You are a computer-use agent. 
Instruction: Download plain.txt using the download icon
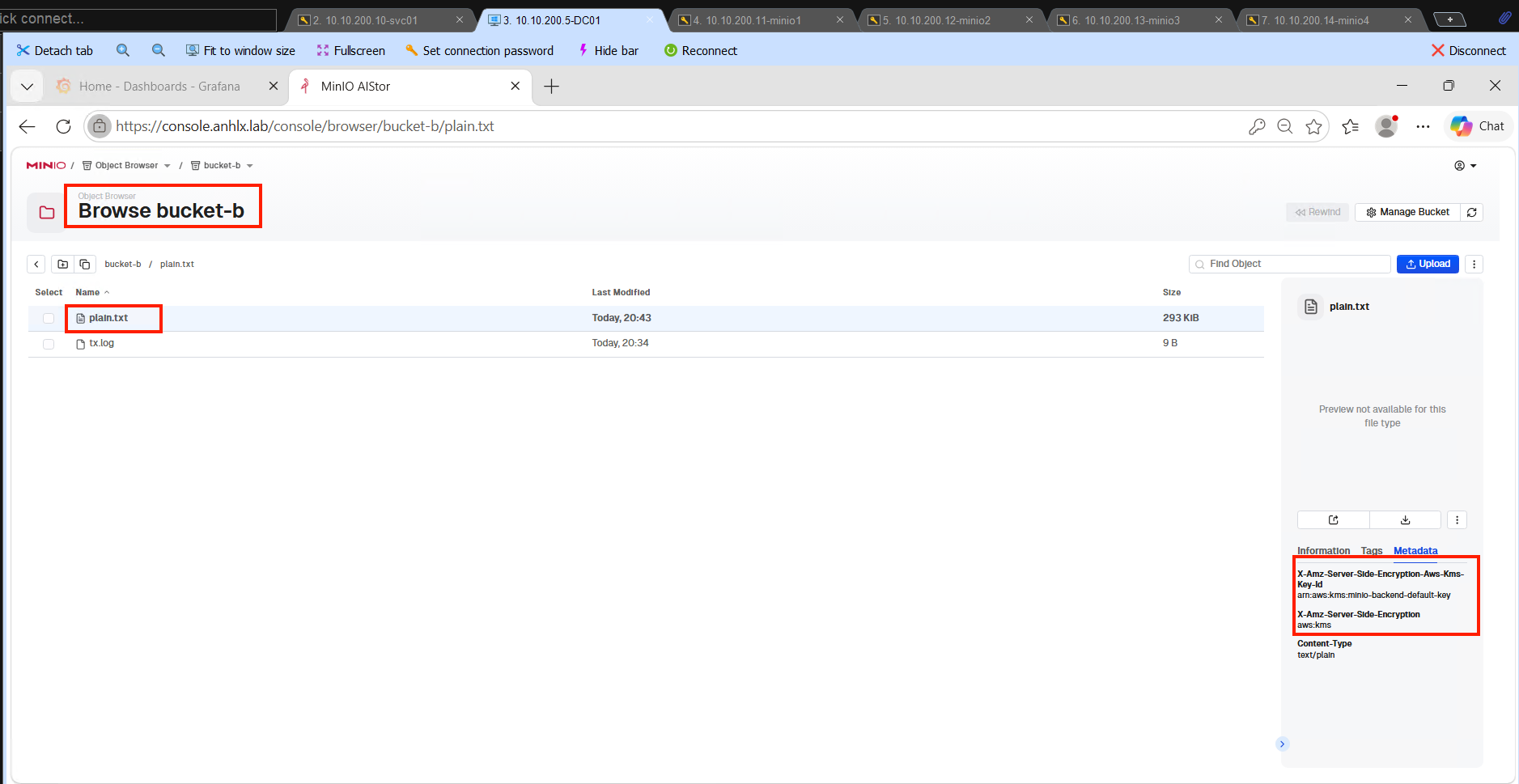coord(1406,520)
